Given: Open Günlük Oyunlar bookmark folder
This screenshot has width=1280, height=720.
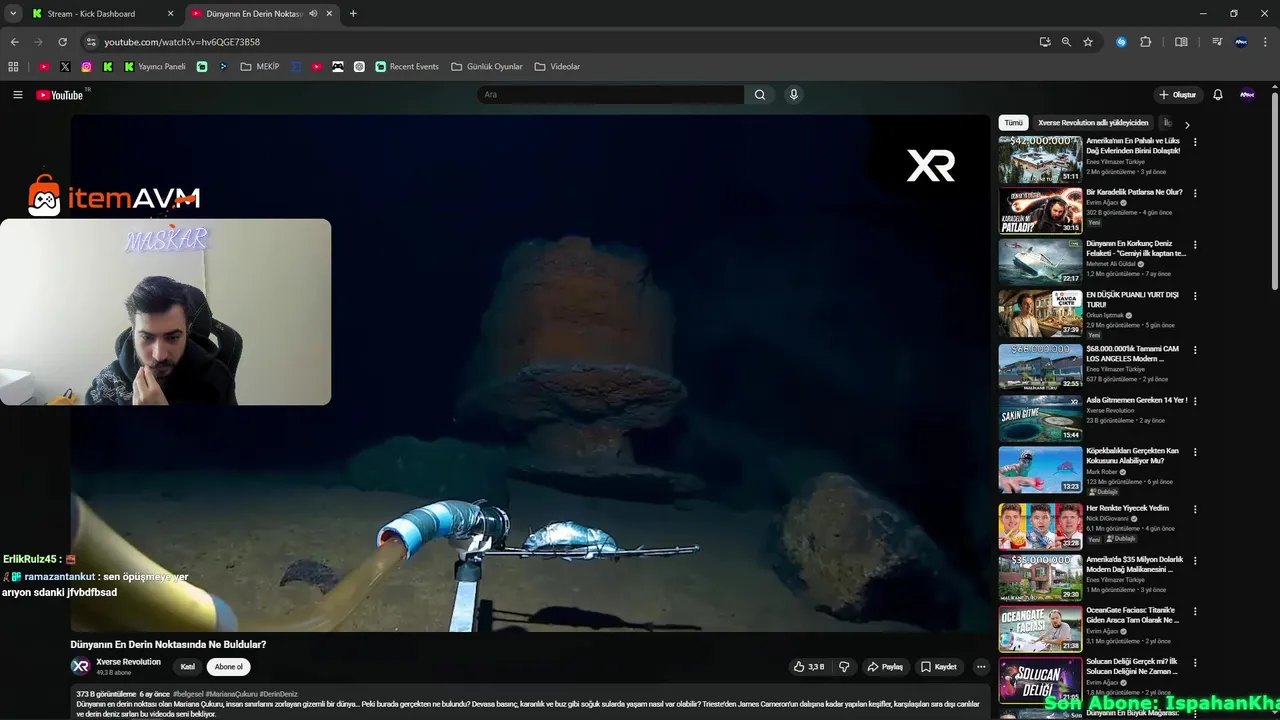Looking at the screenshot, I should click(x=487, y=67).
